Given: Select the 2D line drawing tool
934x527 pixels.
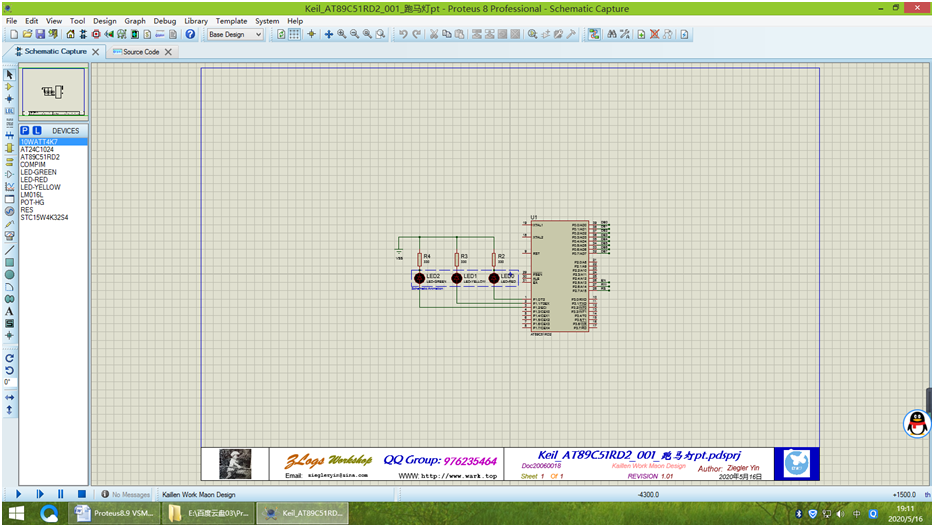Looking at the screenshot, I should tap(10, 250).
